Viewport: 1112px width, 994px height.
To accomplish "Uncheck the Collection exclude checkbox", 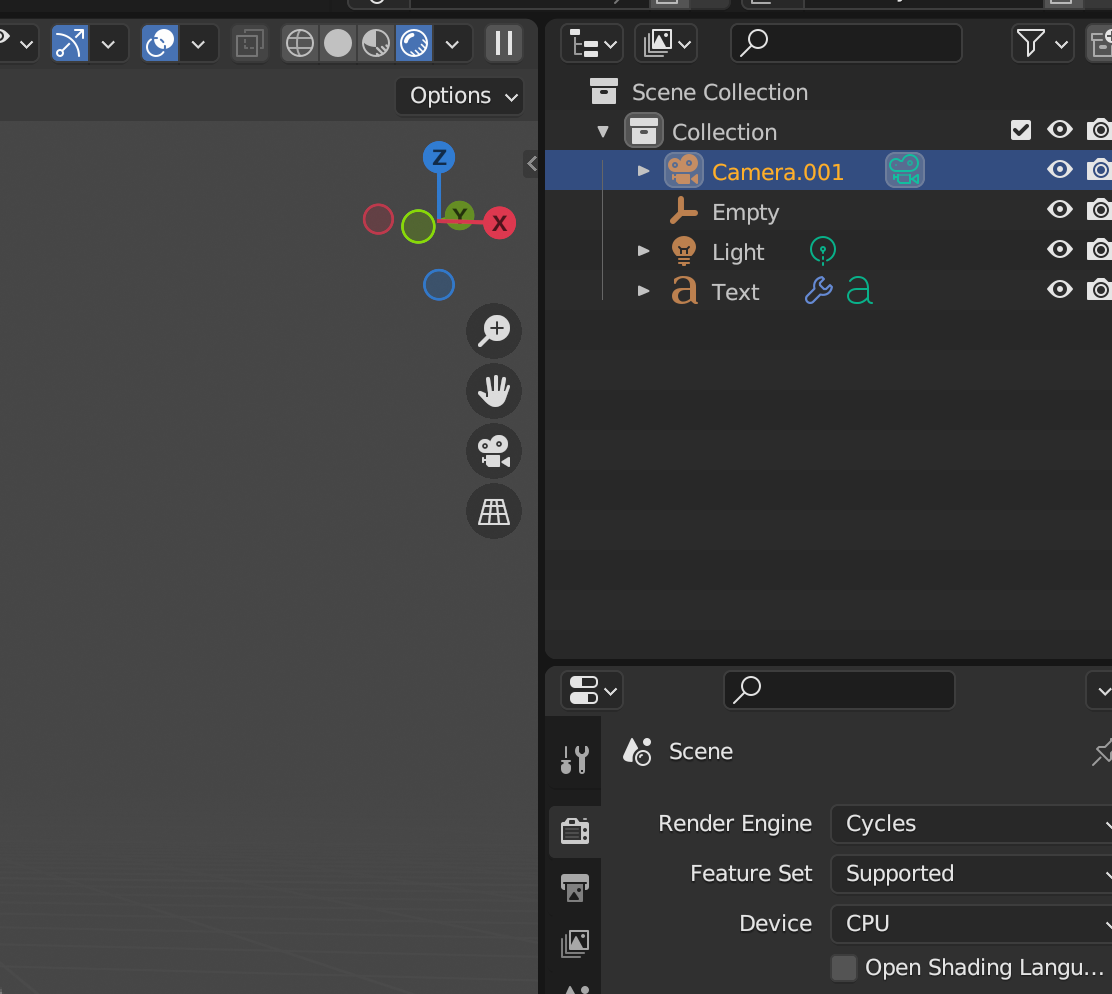I will pyautogui.click(x=1021, y=130).
